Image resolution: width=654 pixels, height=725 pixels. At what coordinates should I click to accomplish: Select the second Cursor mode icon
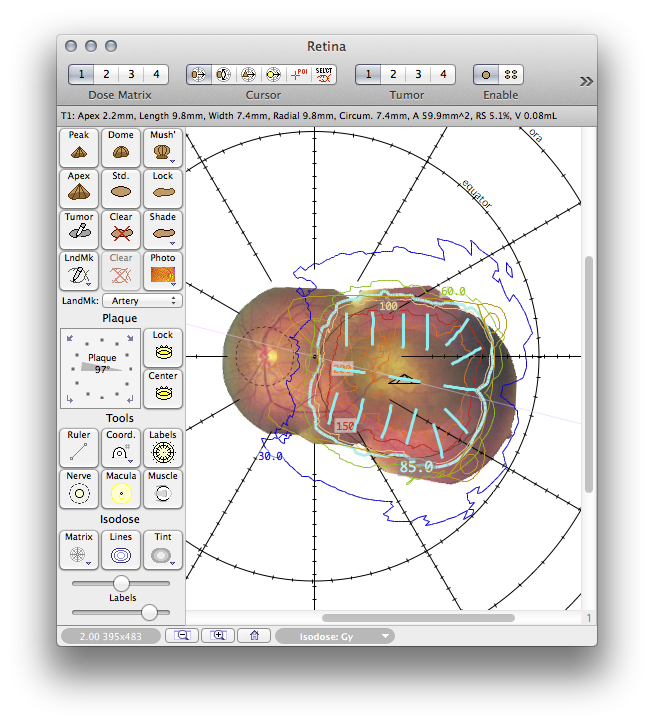(x=224, y=74)
